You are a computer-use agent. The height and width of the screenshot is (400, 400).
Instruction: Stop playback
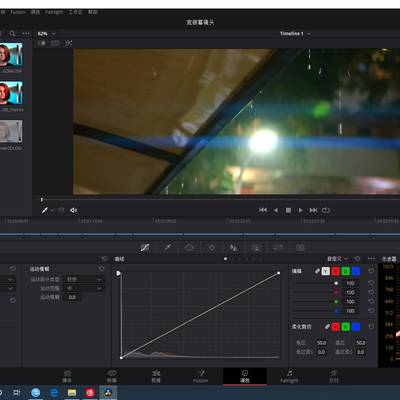[x=288, y=210]
